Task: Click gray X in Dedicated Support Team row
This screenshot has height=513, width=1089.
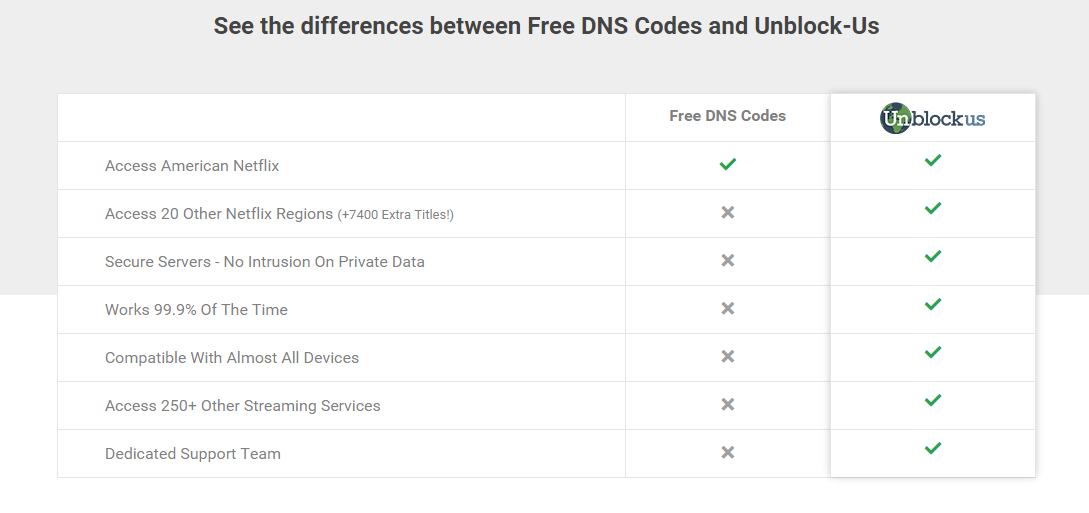Action: [728, 453]
